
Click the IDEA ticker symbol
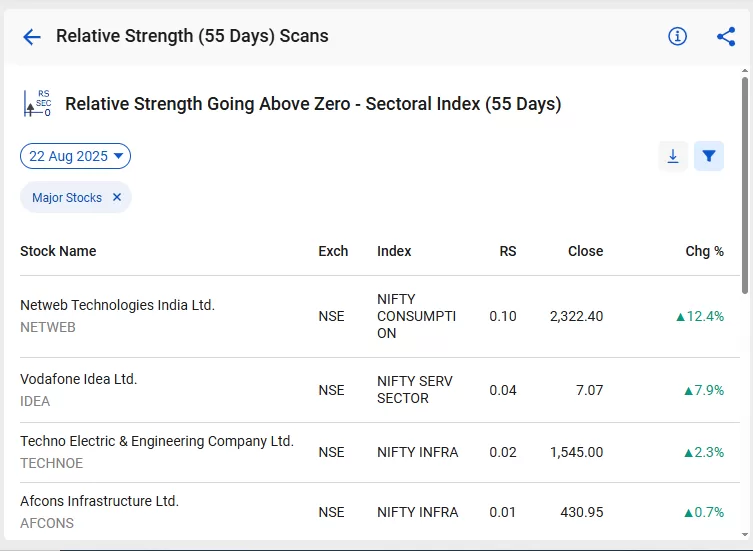35,401
